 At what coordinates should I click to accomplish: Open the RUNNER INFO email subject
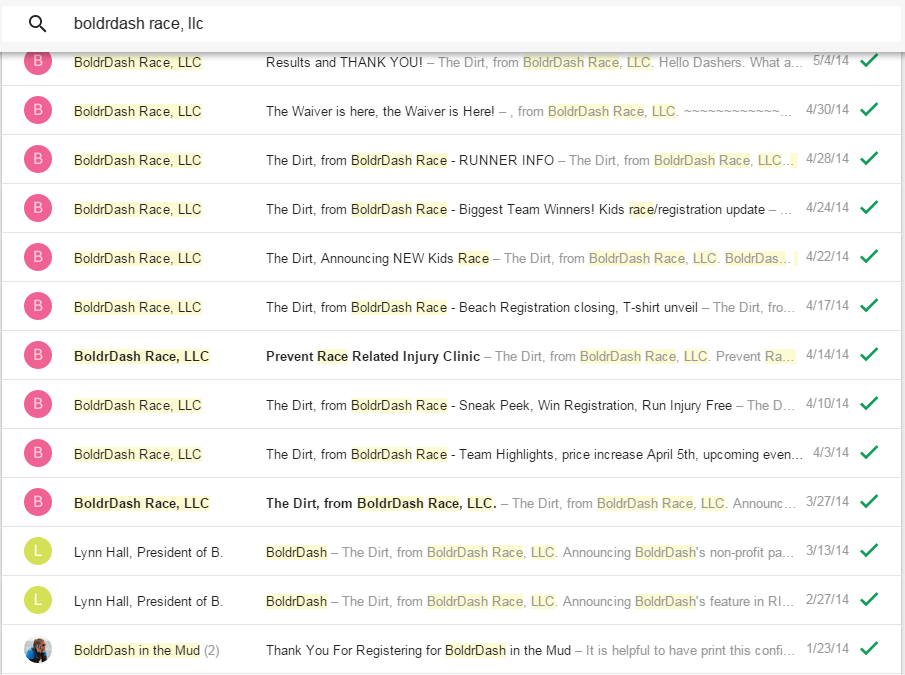click(x=410, y=160)
